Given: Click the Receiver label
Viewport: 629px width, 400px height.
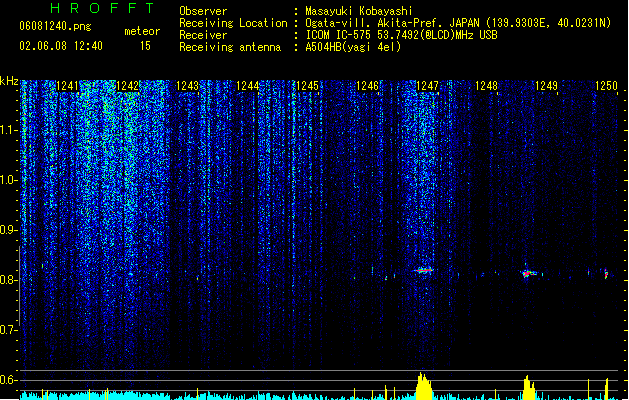Looking at the screenshot, I should pos(203,35).
